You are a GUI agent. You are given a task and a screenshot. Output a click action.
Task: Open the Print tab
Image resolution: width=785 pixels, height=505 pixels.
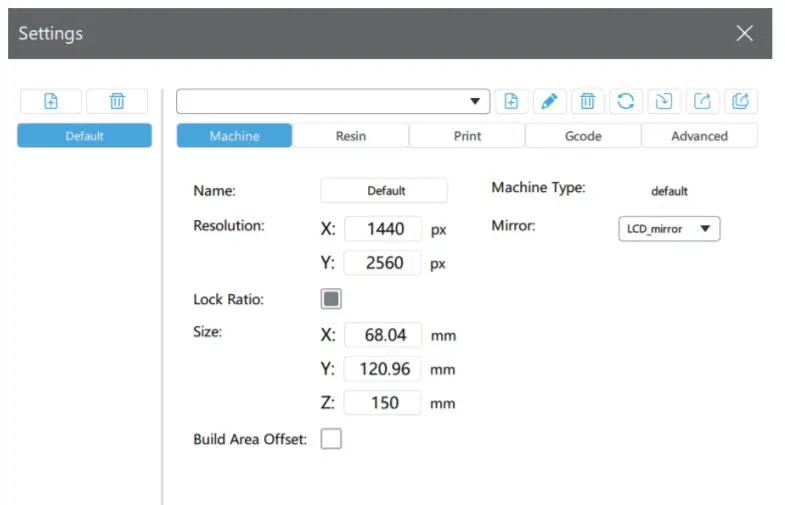(x=467, y=136)
